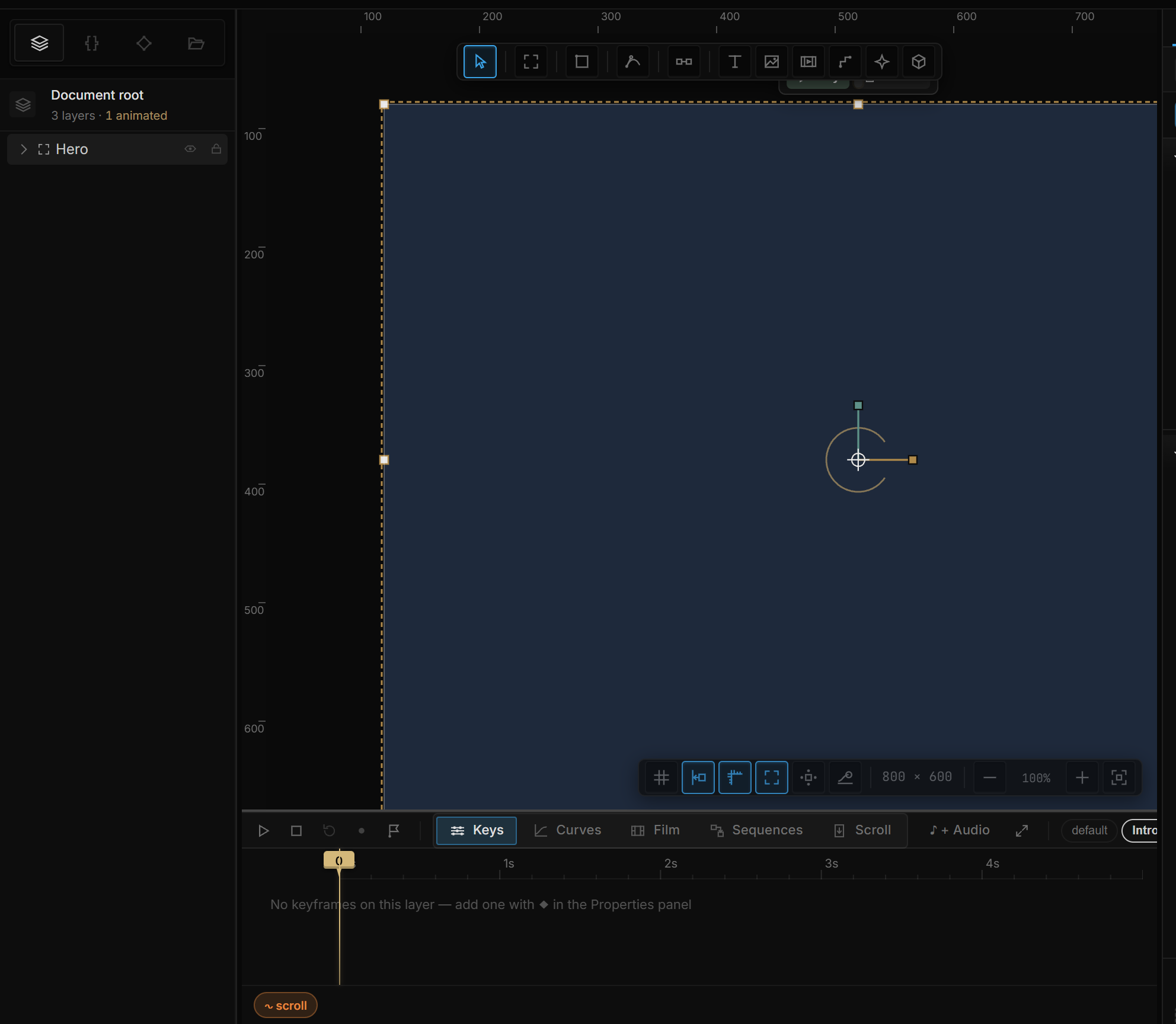Click the + Audio button
Screen dimensions: 1176x1024
[x=960, y=830]
